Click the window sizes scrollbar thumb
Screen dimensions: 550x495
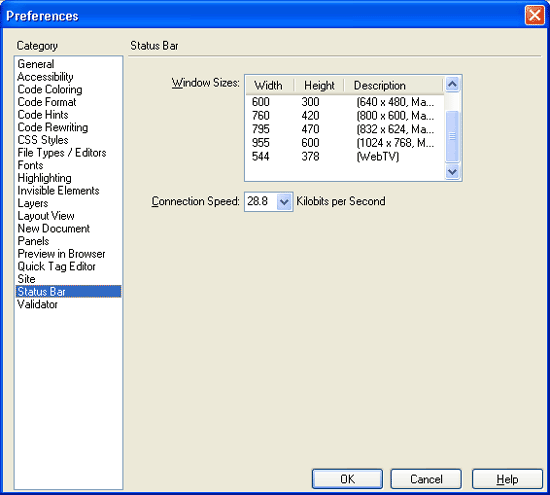(452, 136)
